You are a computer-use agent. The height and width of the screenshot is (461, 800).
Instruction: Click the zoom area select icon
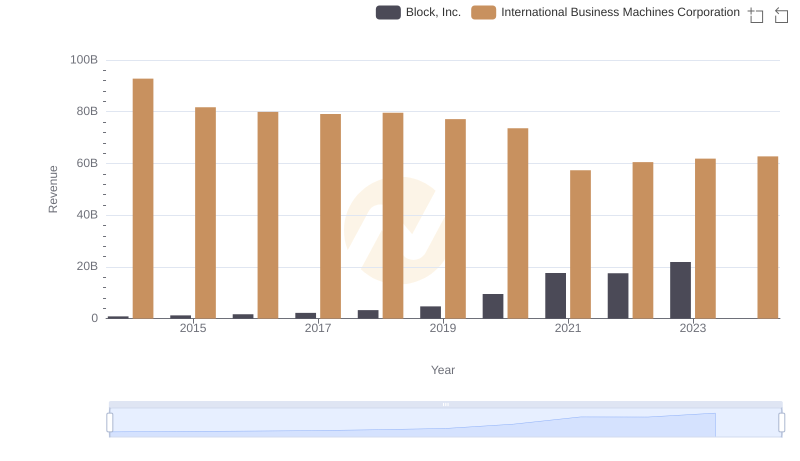(x=756, y=15)
